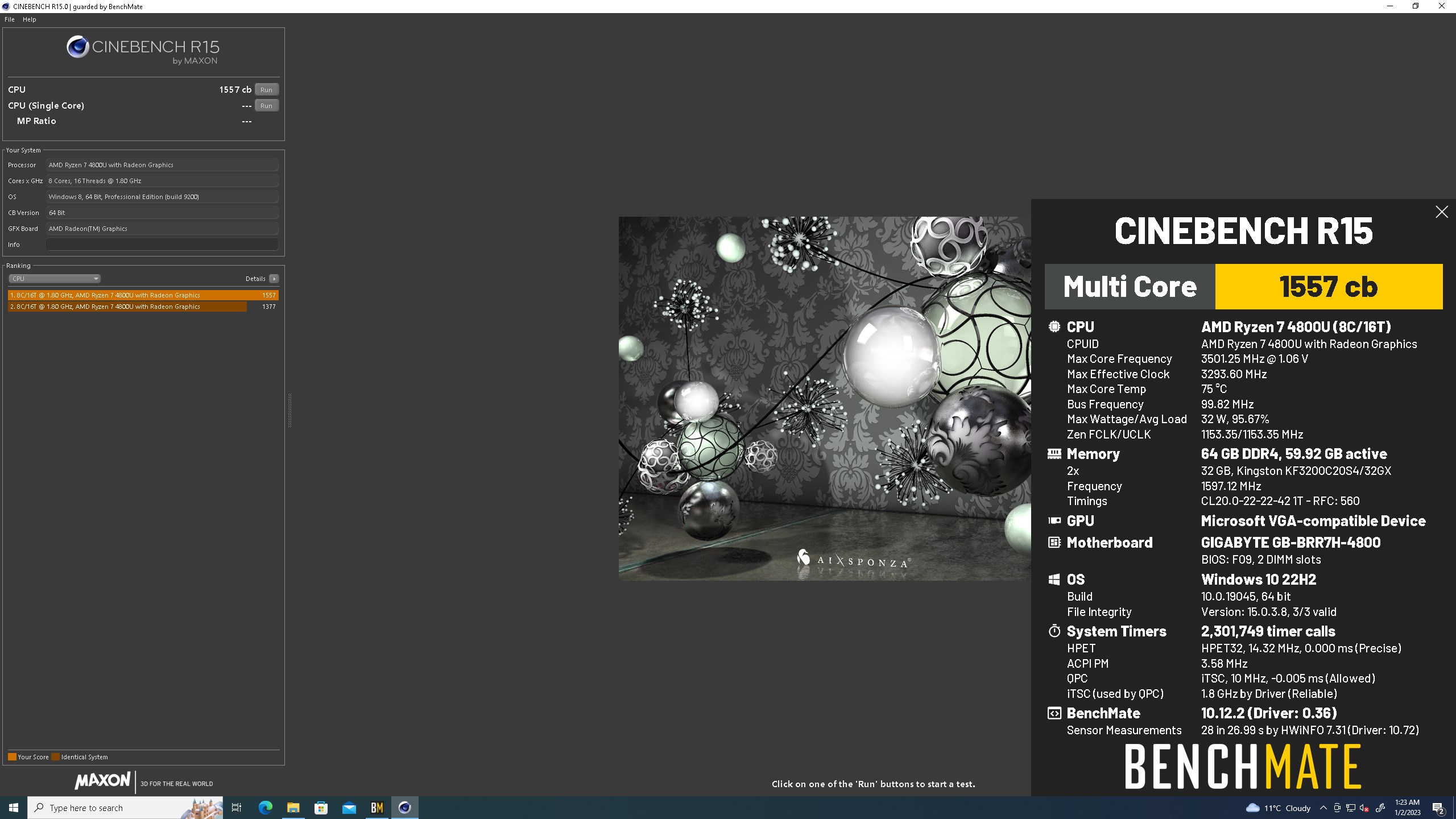Click the System Timers stopwatch icon
1456x819 pixels.
1054,631
